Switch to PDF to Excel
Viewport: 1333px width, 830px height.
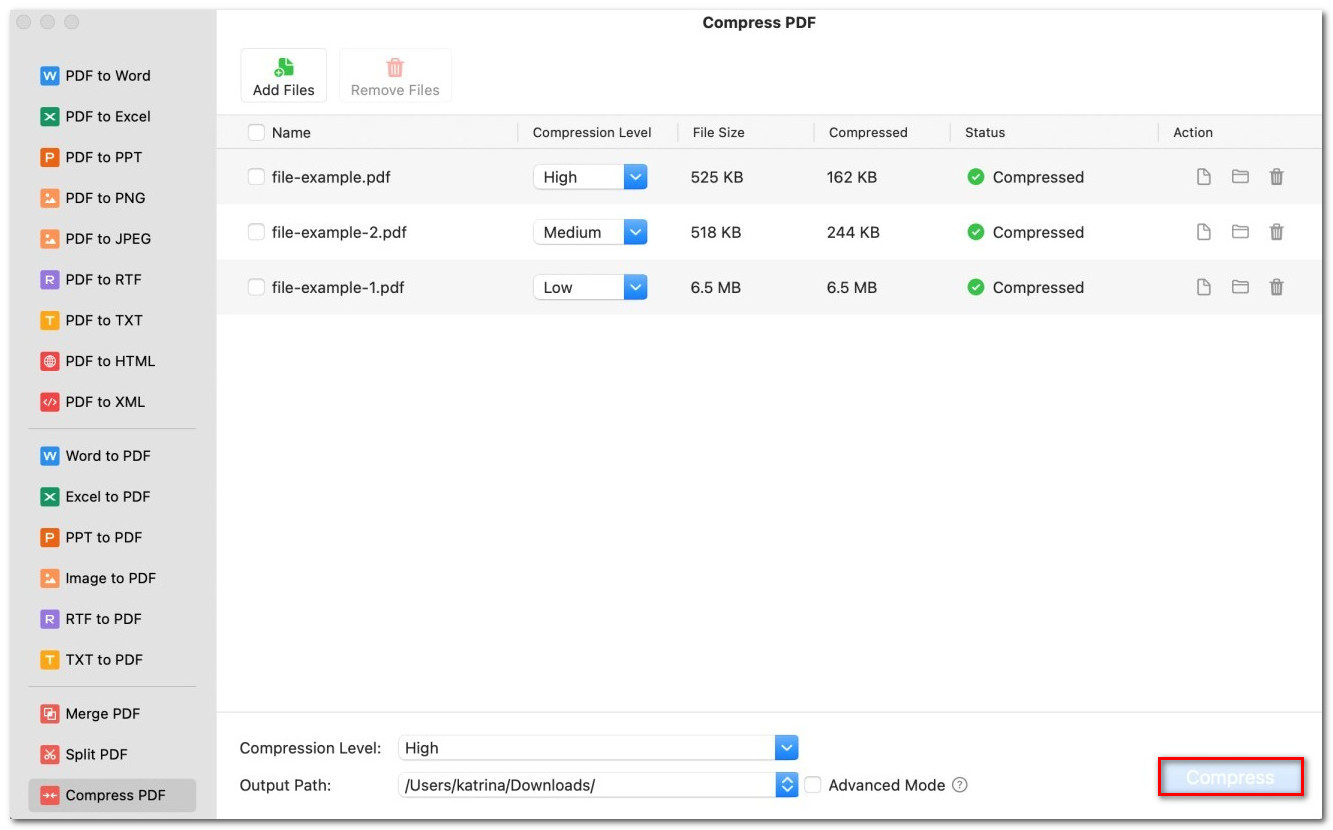(95, 117)
